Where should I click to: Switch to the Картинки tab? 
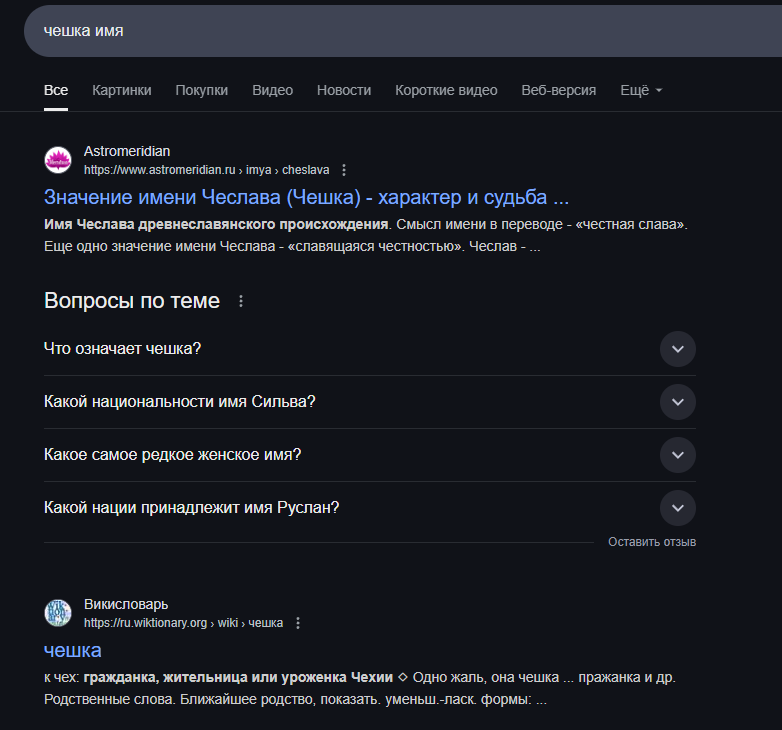click(x=122, y=90)
